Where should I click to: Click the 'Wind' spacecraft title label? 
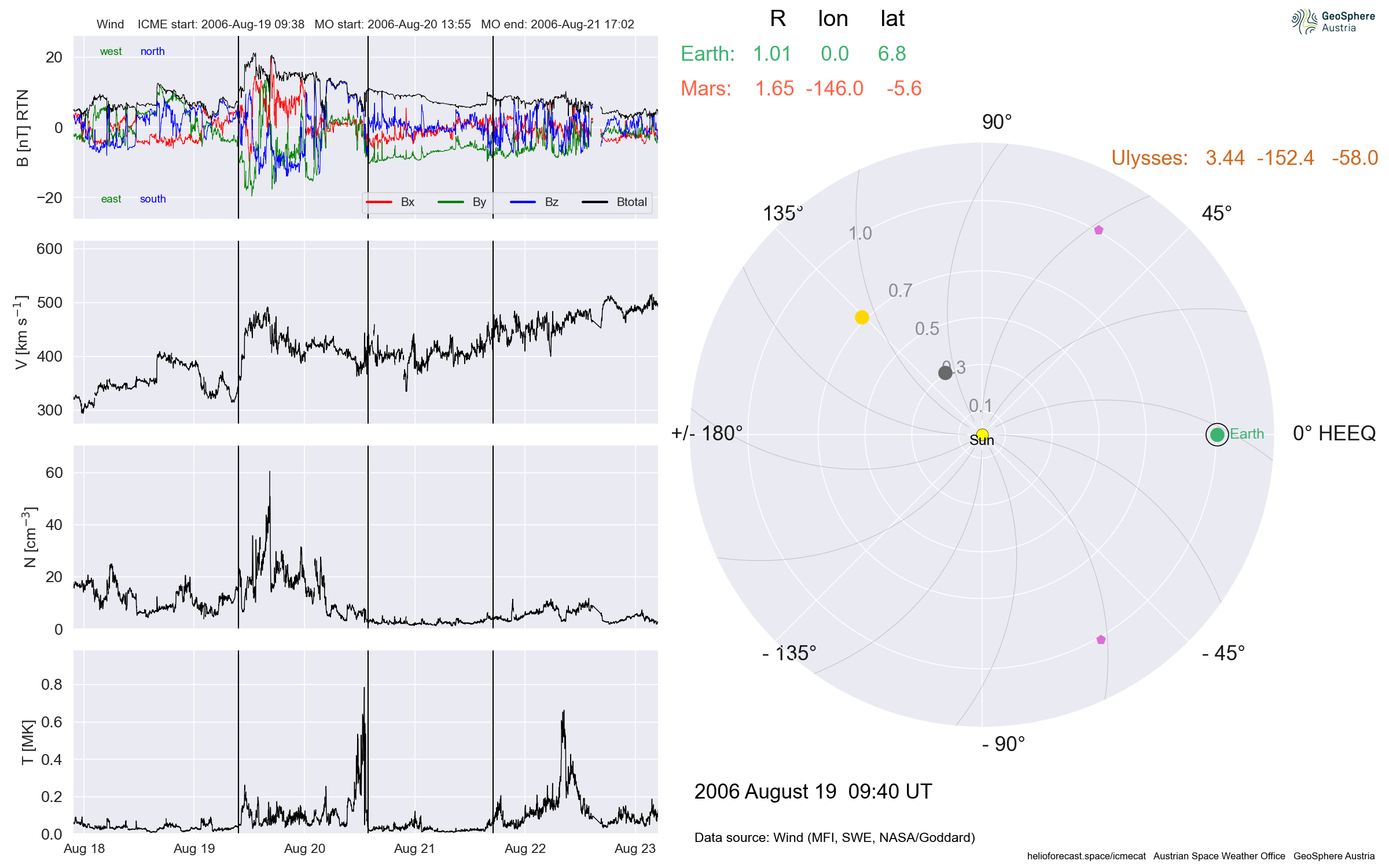111,24
